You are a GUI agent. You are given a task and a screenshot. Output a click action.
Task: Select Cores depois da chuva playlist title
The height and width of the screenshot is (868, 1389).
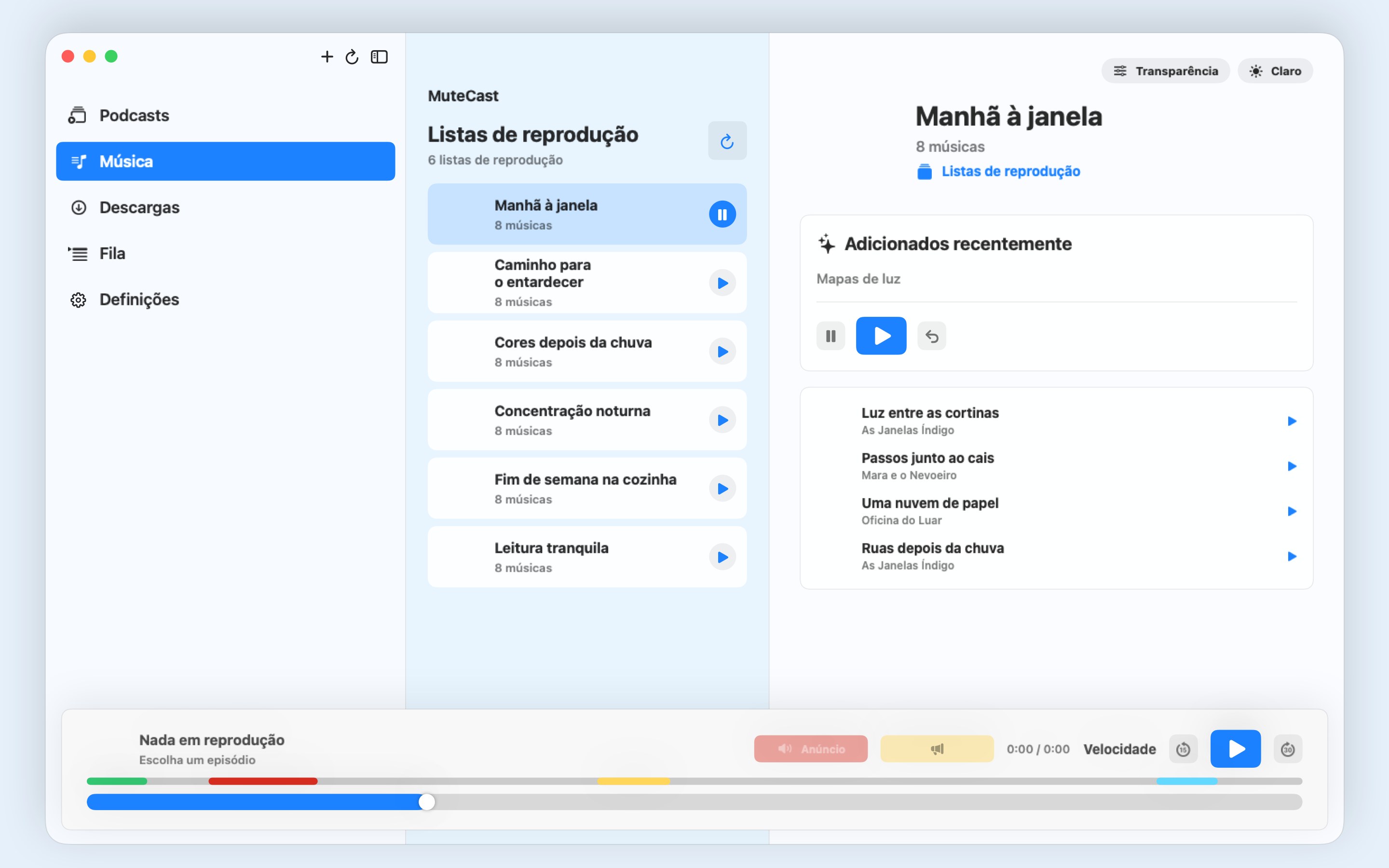(x=573, y=342)
